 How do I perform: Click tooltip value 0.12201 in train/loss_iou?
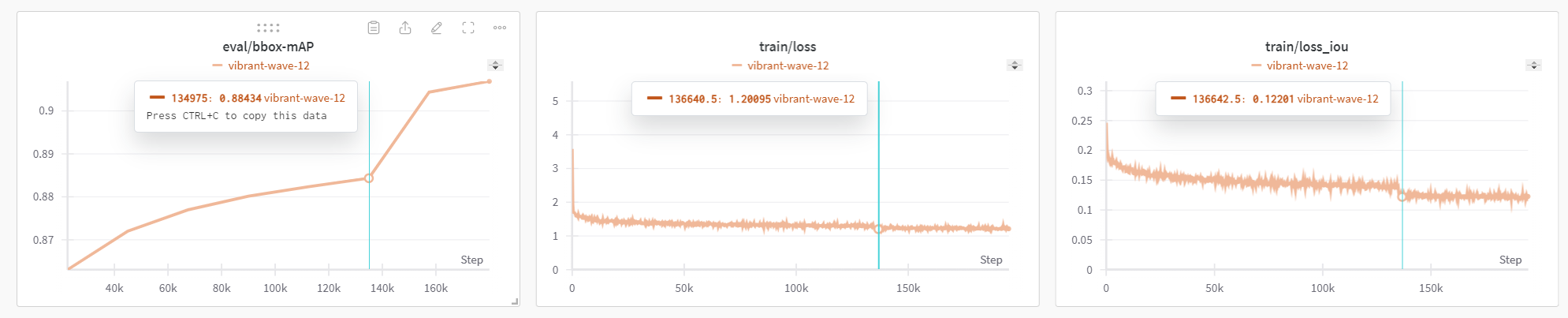point(1273,99)
